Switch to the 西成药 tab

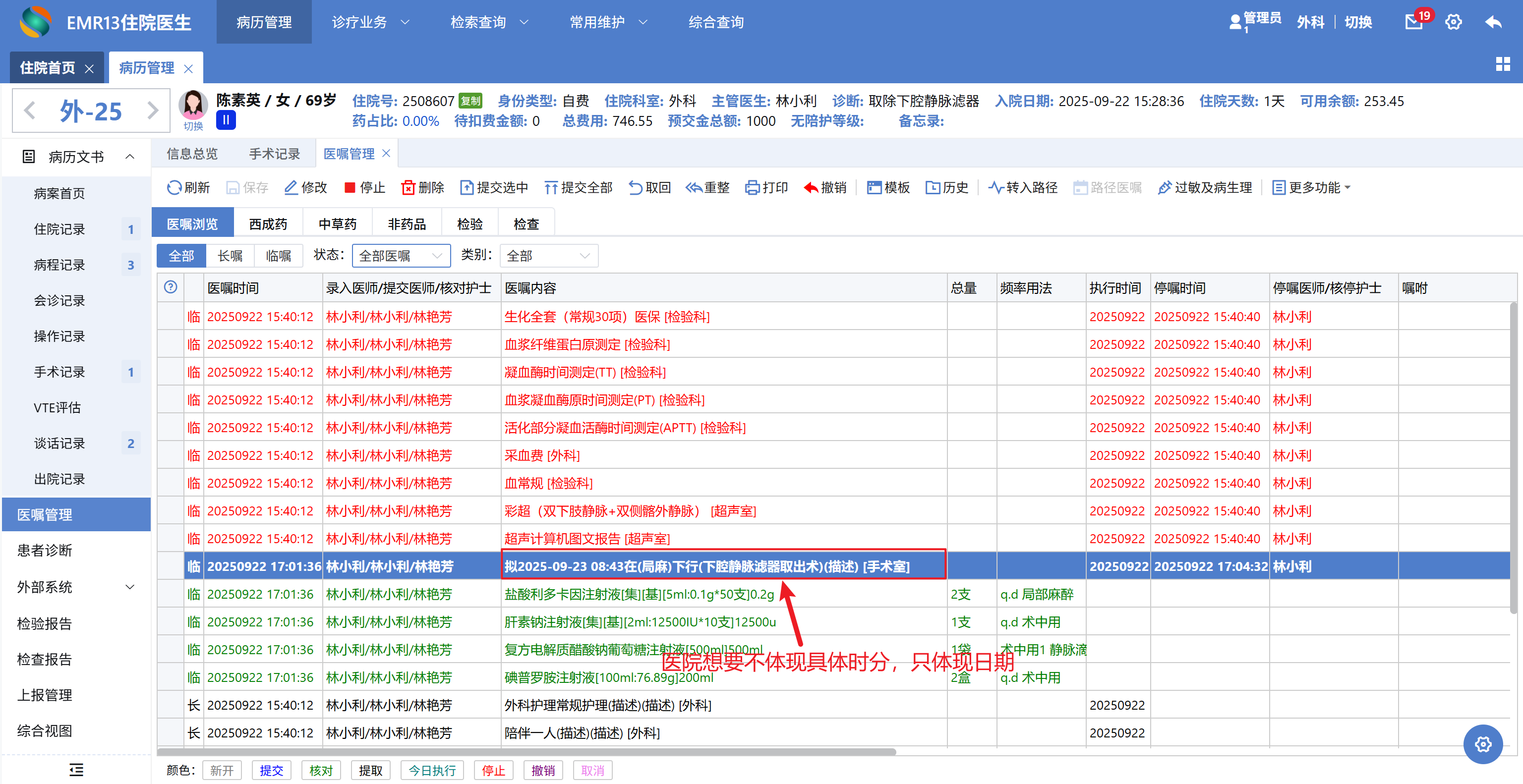pos(268,224)
